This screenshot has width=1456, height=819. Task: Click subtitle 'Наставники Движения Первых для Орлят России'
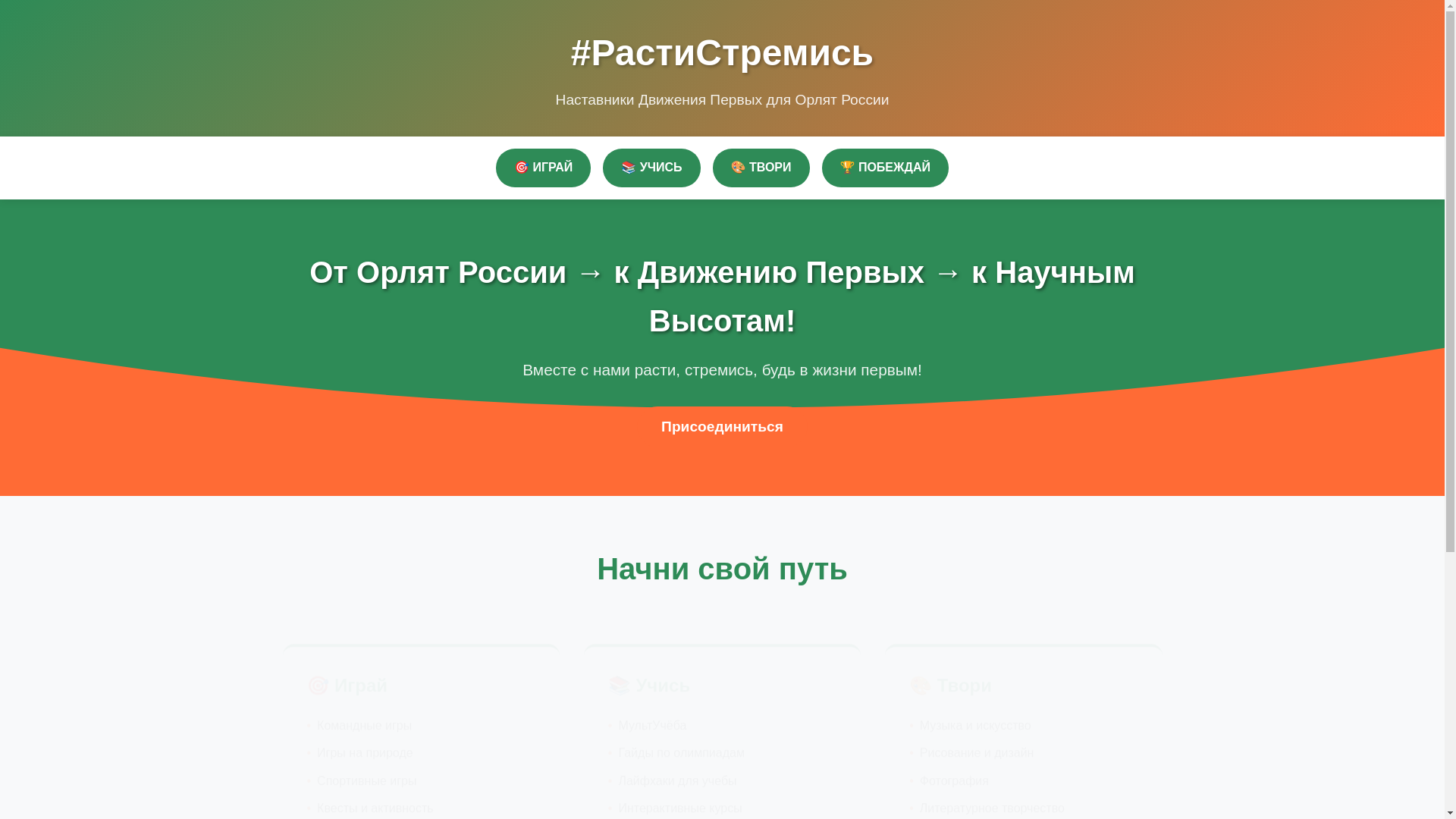pos(722,100)
